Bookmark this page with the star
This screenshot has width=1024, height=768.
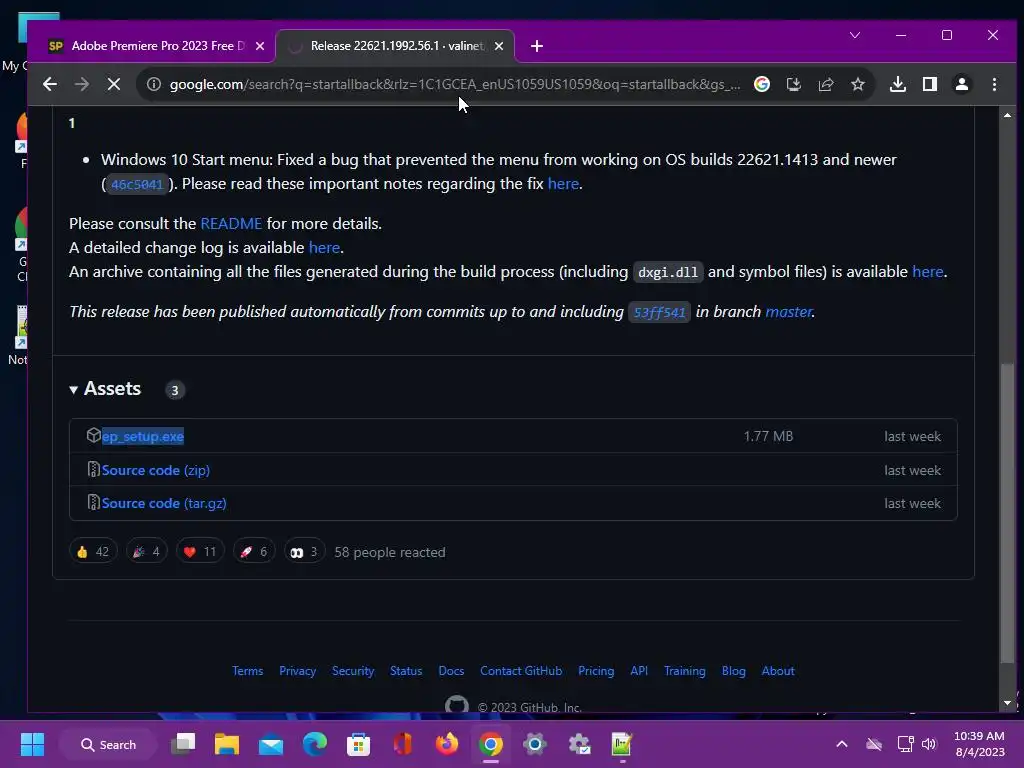(857, 84)
